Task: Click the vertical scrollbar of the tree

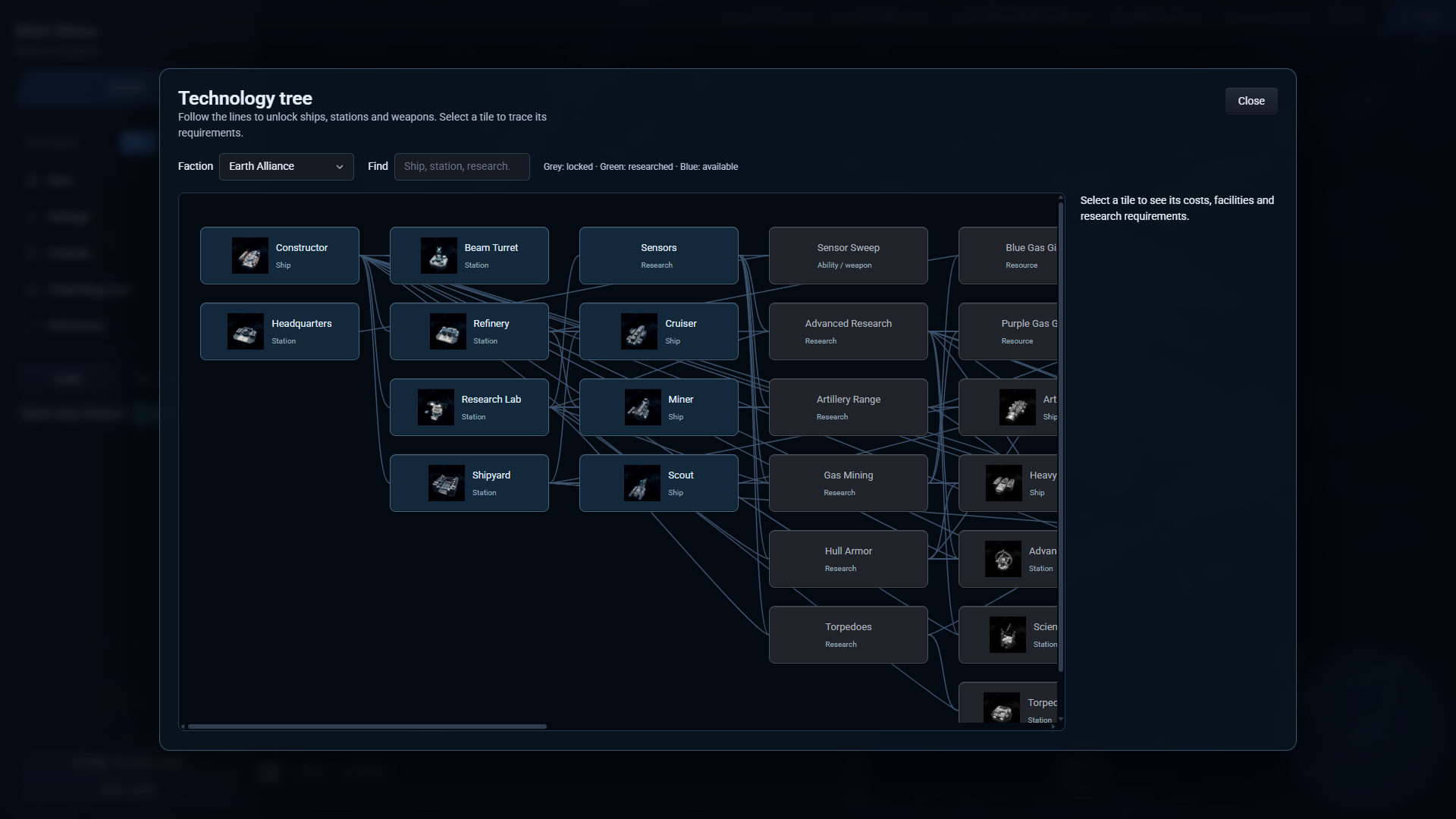Action: coord(1061,436)
